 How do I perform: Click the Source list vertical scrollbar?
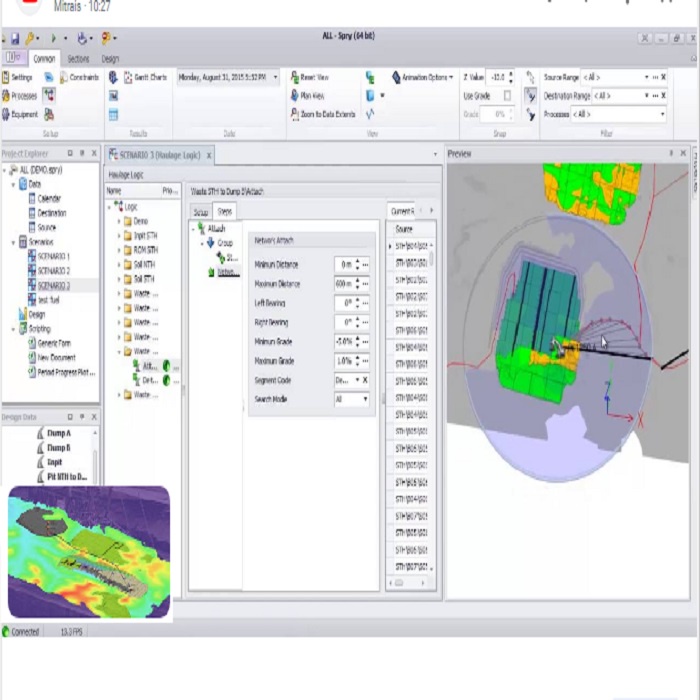tap(432, 405)
